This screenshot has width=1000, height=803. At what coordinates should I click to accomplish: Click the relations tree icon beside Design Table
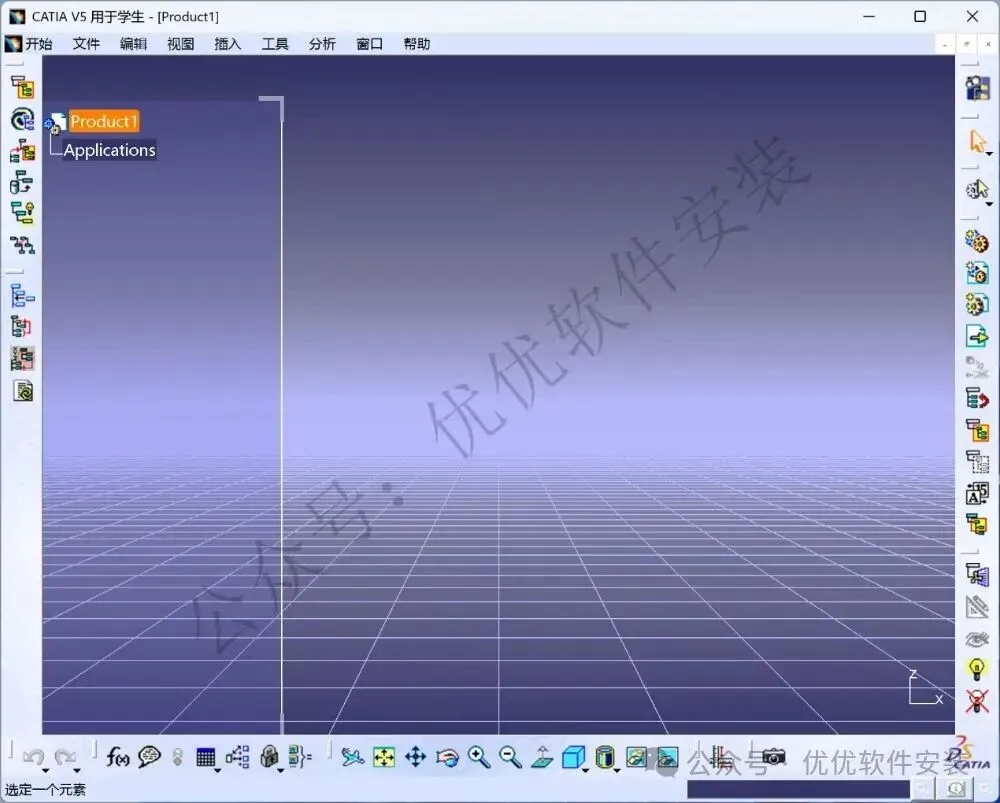tap(237, 756)
